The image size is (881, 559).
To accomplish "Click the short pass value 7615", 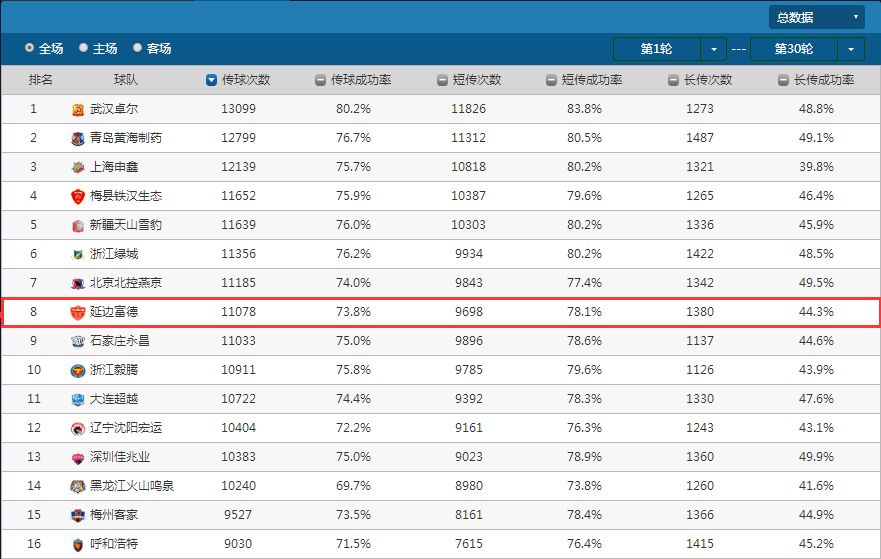I will click(x=469, y=544).
